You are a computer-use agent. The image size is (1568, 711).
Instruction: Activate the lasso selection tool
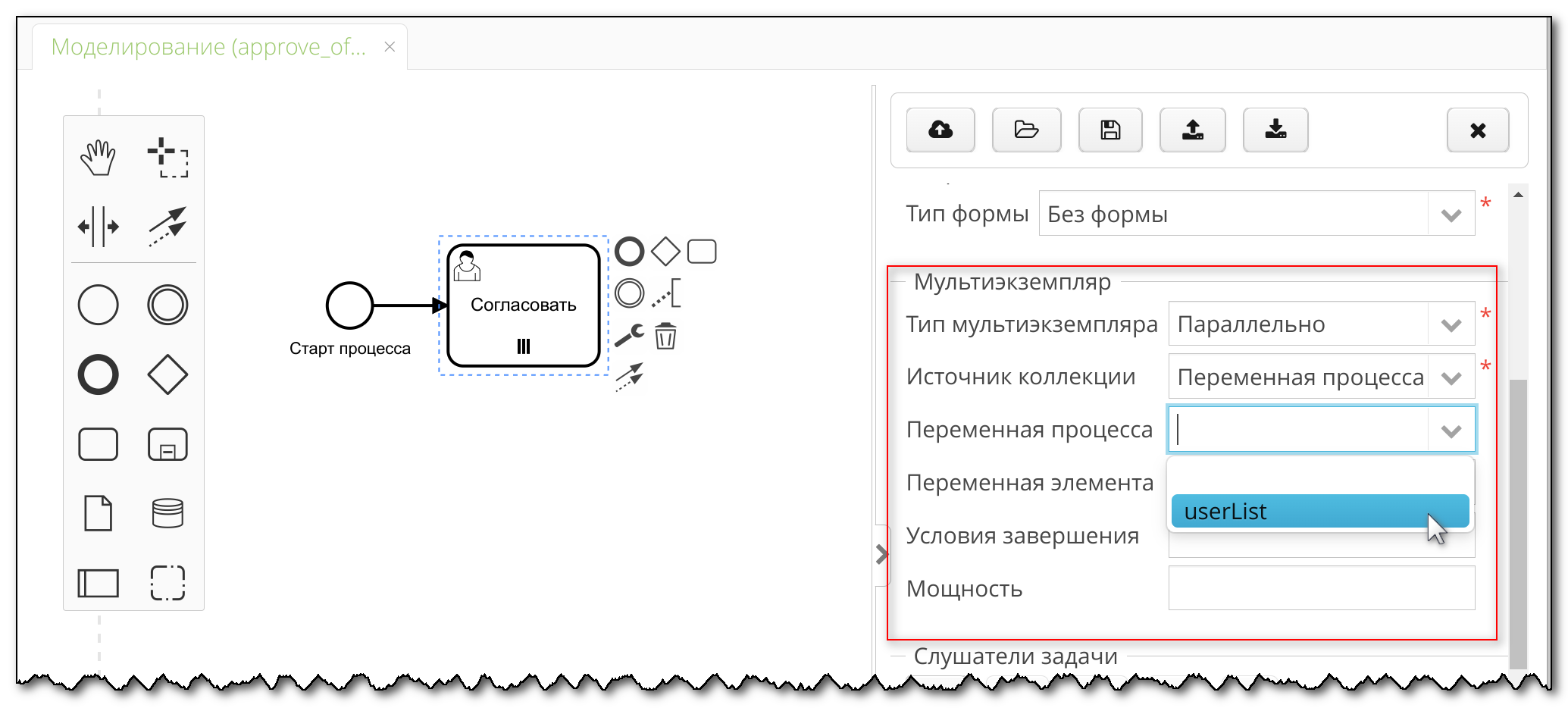pyautogui.click(x=168, y=159)
